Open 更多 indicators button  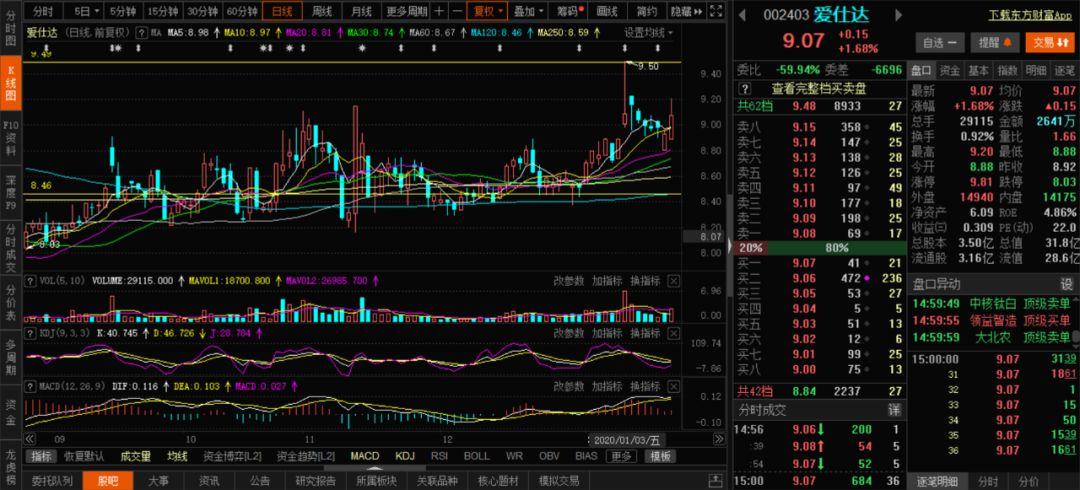tap(621, 456)
